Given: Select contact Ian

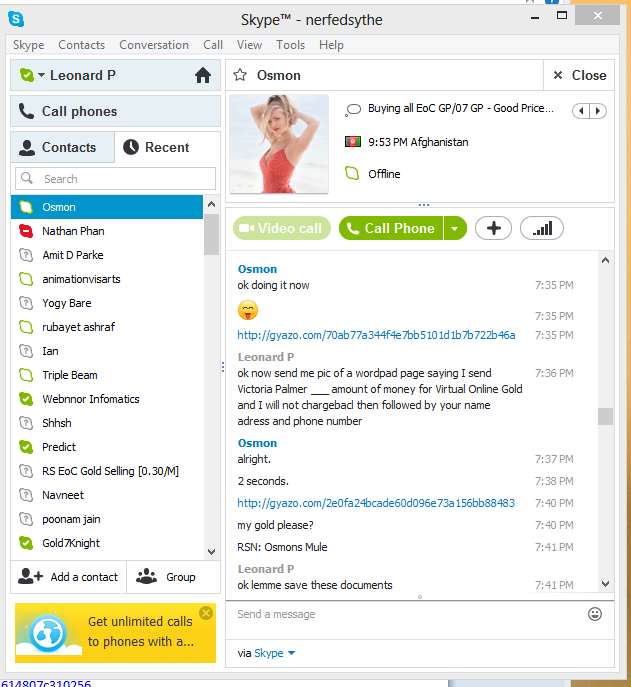Looking at the screenshot, I should click(x=107, y=351).
